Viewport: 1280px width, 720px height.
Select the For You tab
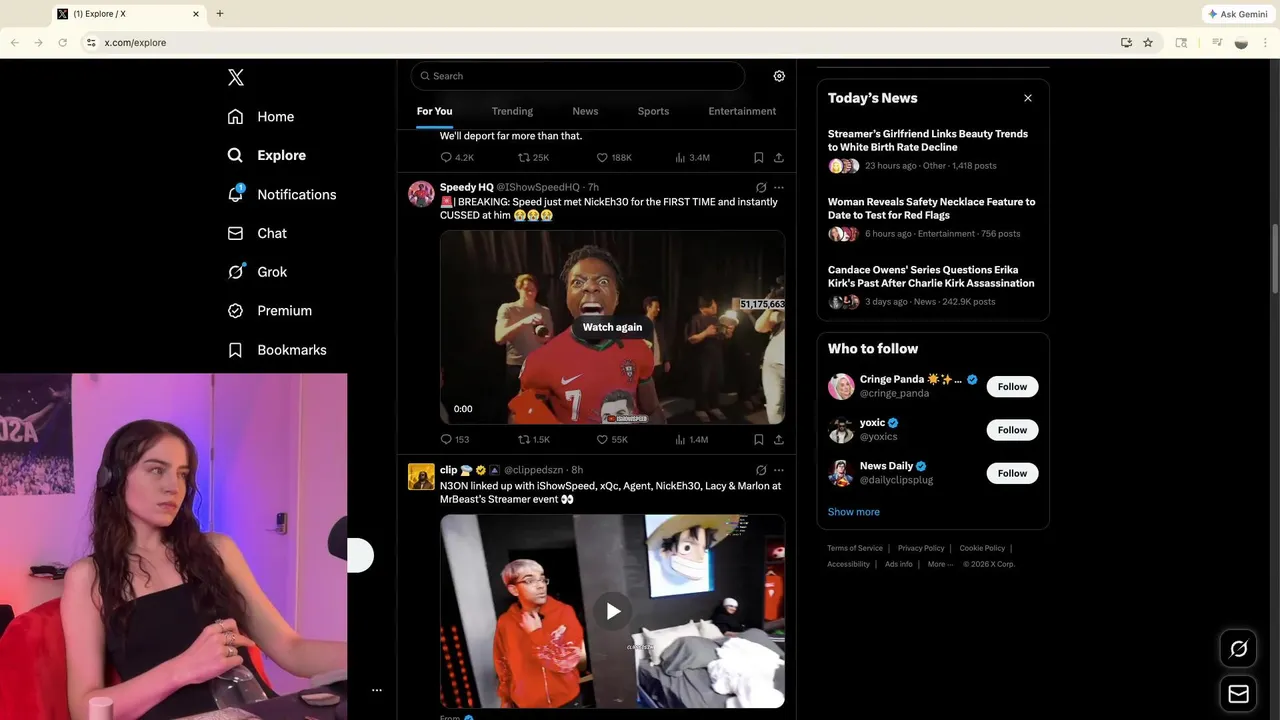(434, 111)
